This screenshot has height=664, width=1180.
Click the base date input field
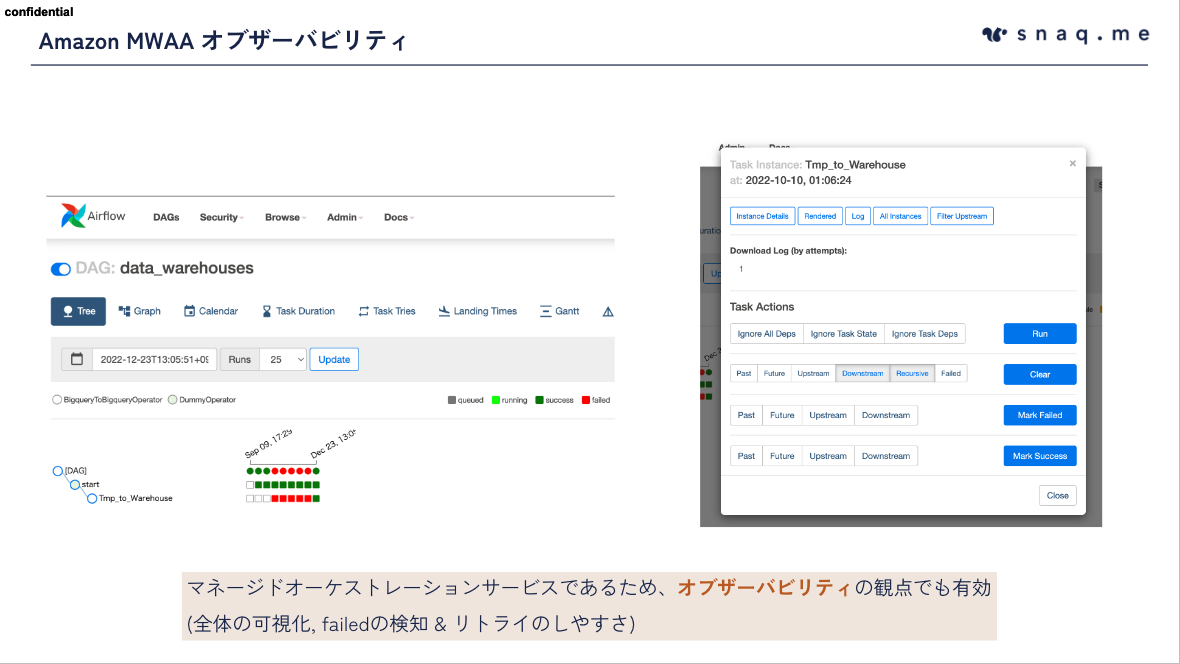[154, 359]
